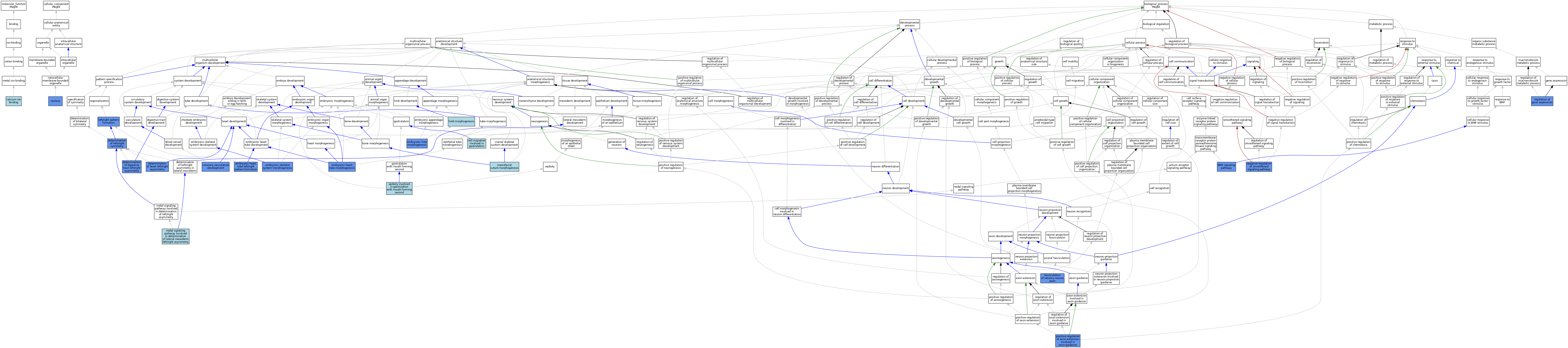Click the 'neuron projection guidance' node

1106,258
